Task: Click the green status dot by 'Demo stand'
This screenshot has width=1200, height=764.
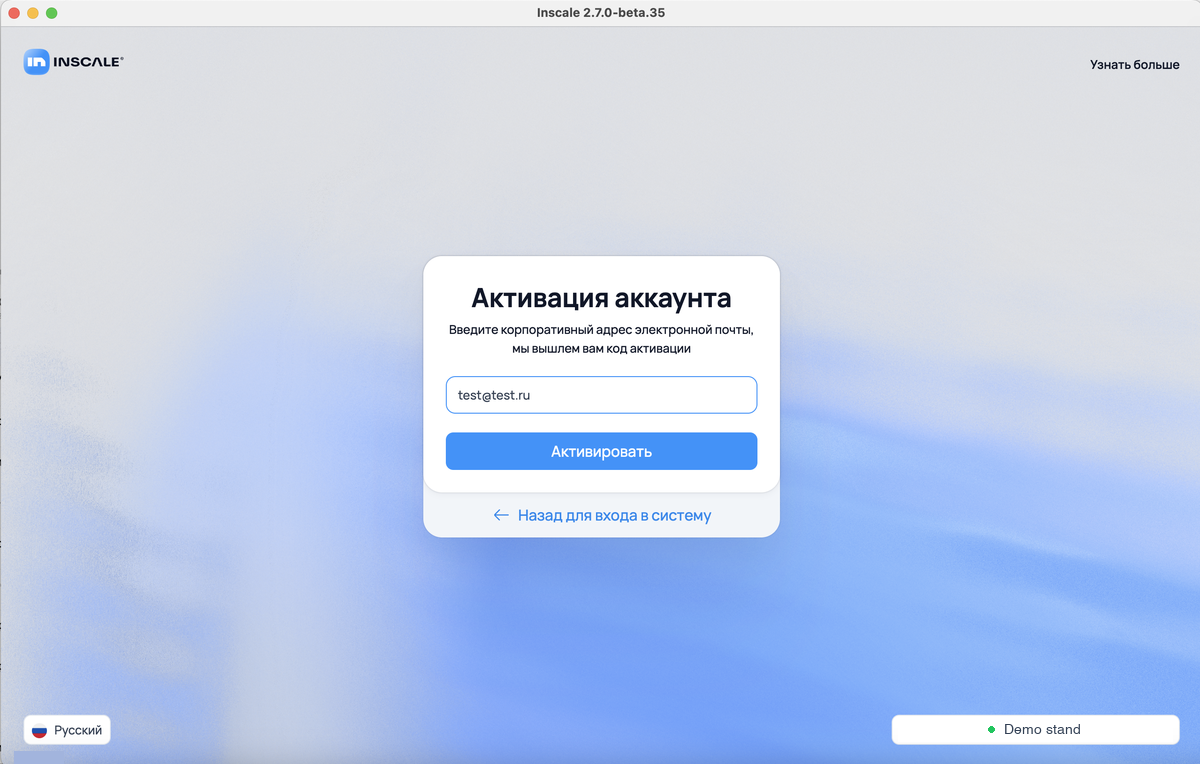Action: pos(991,730)
